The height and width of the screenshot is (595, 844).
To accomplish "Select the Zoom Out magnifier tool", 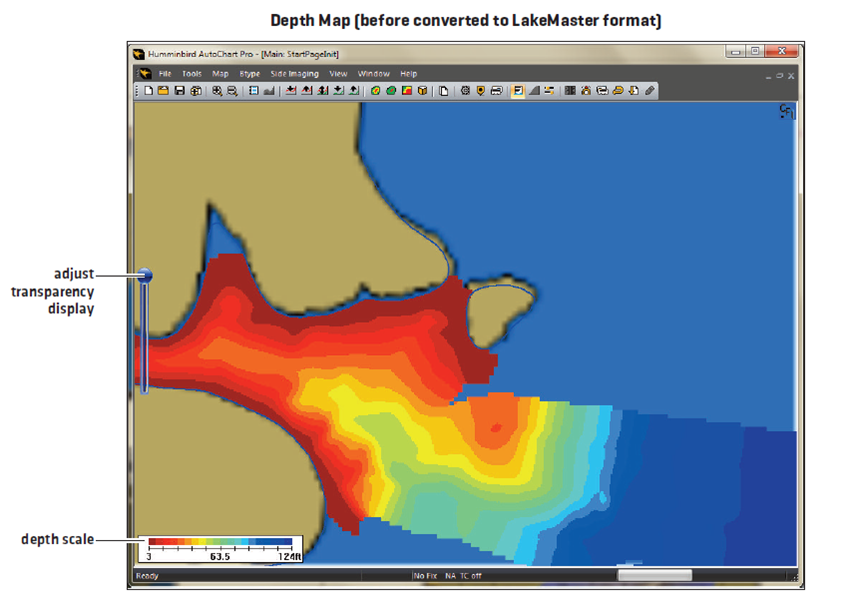I will 232,90.
